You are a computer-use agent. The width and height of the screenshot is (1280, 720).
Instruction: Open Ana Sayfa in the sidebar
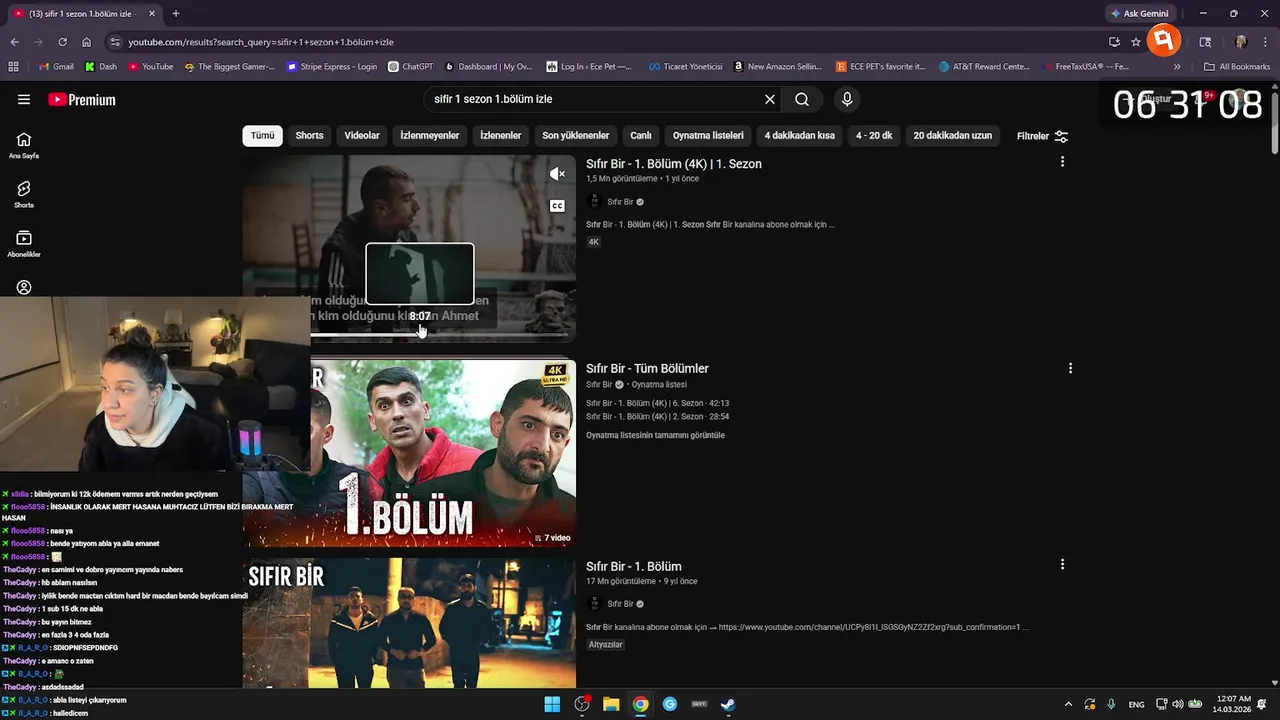click(24, 145)
